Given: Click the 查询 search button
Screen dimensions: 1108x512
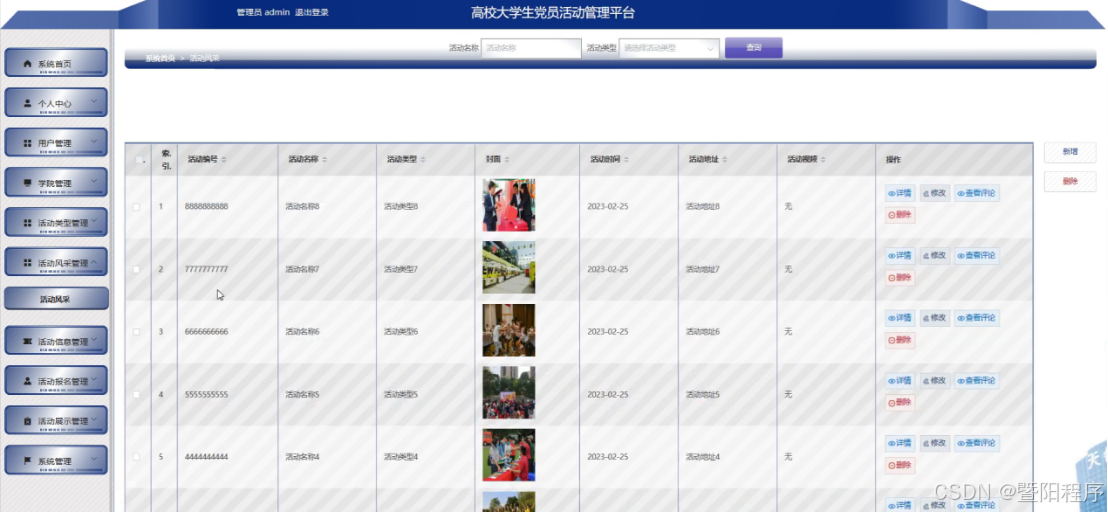Looking at the screenshot, I should click(x=753, y=47).
